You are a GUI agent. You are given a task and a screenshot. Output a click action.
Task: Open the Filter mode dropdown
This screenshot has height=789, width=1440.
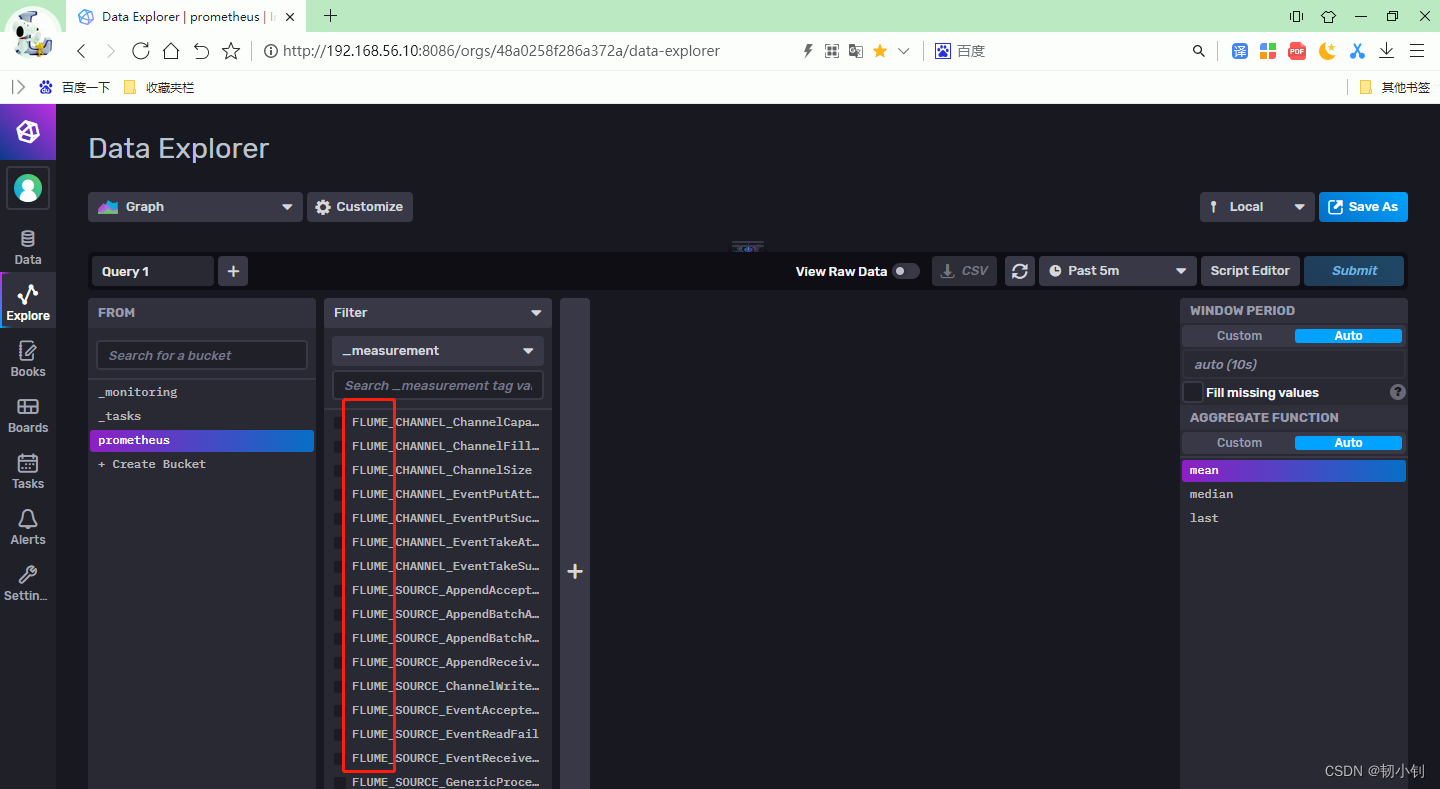tap(438, 313)
